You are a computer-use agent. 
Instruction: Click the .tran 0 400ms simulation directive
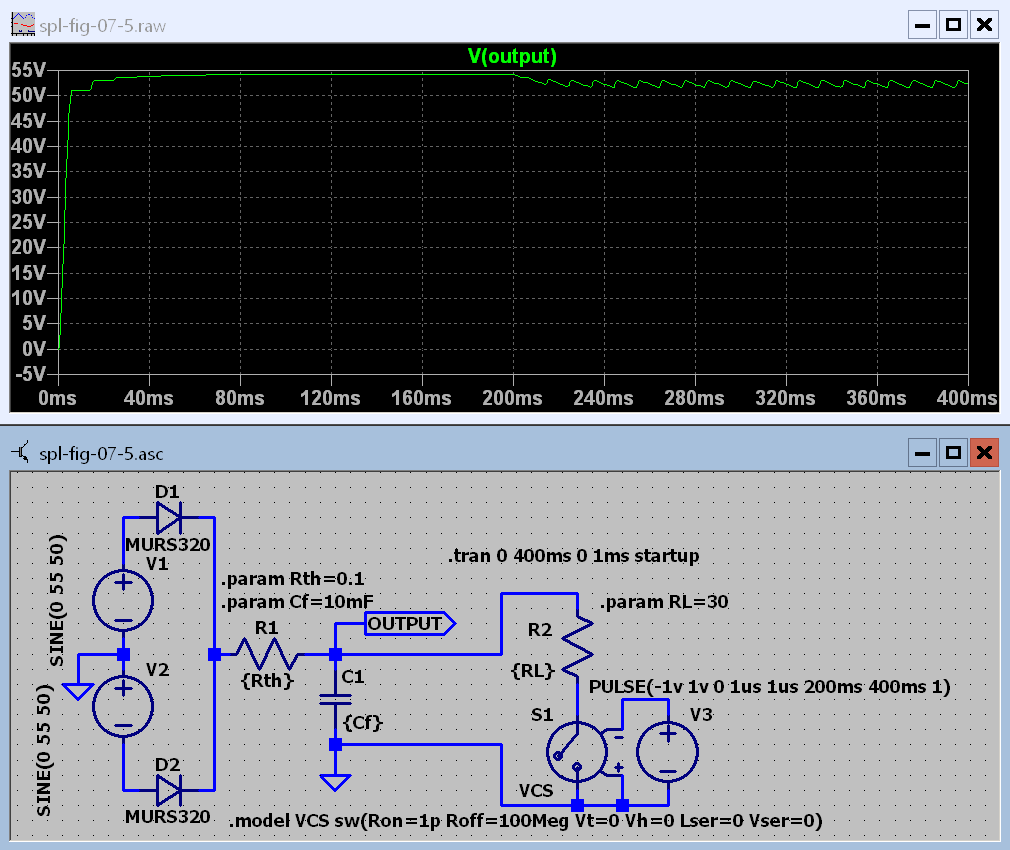click(574, 555)
